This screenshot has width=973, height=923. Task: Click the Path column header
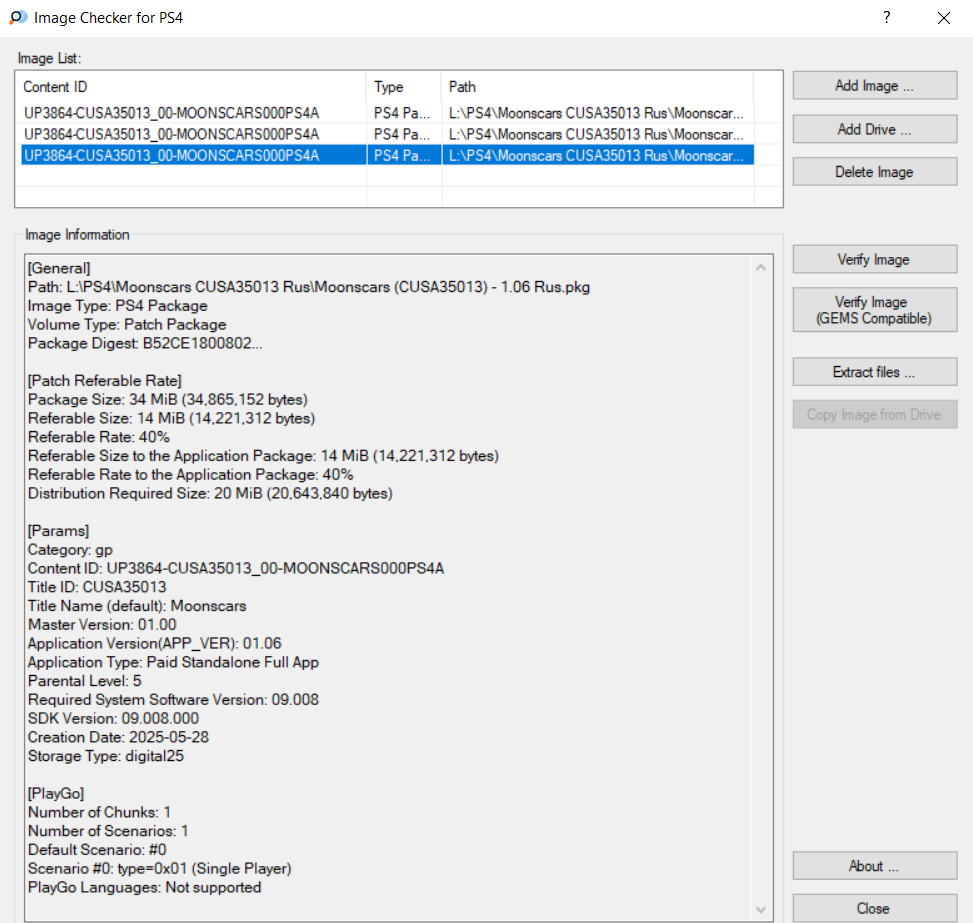pyautogui.click(x=598, y=87)
